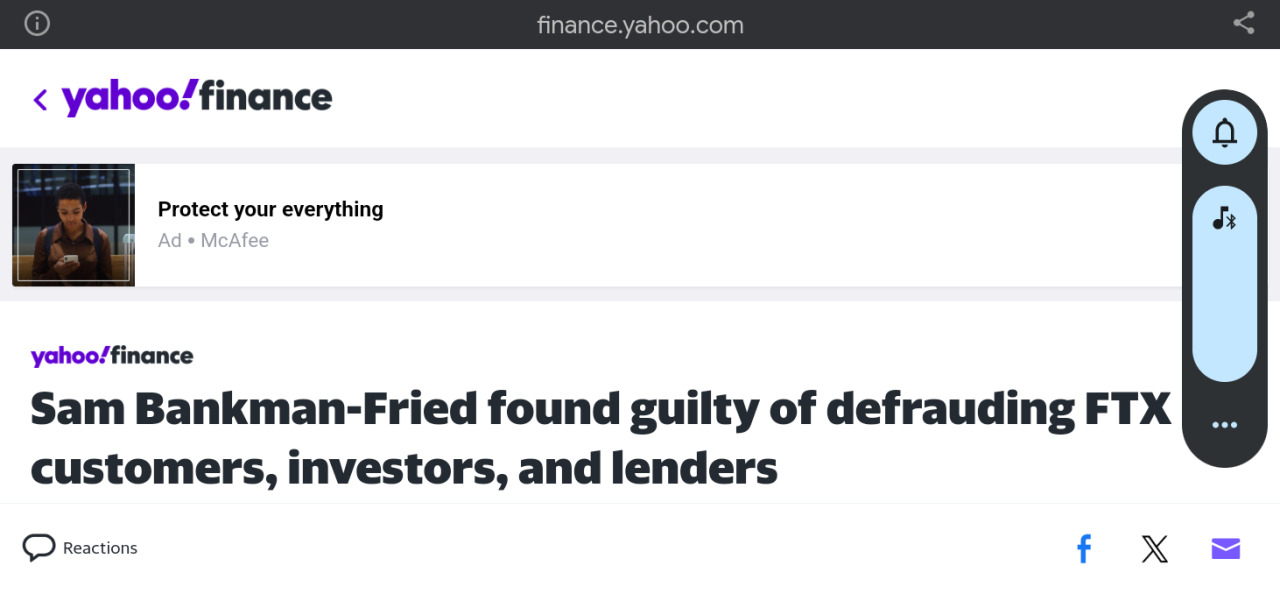Share the article on Facebook

[1084, 548]
